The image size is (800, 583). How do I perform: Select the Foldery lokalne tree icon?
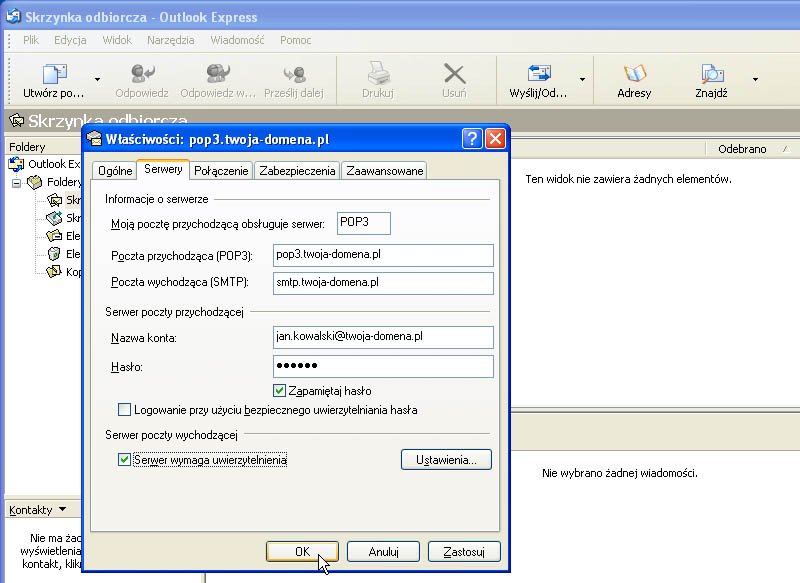(x=35, y=182)
